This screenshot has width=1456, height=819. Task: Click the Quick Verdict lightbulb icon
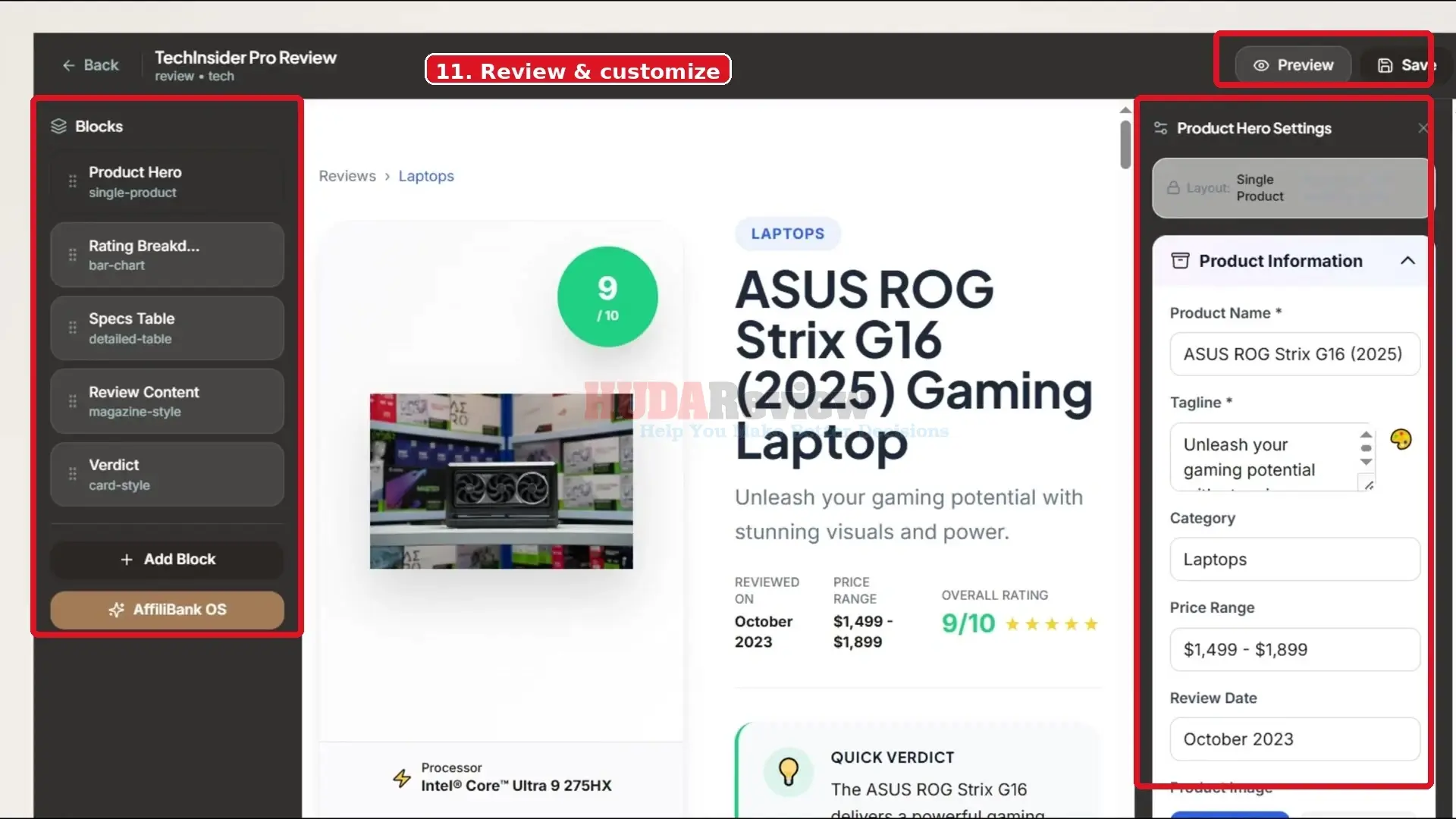click(x=789, y=771)
